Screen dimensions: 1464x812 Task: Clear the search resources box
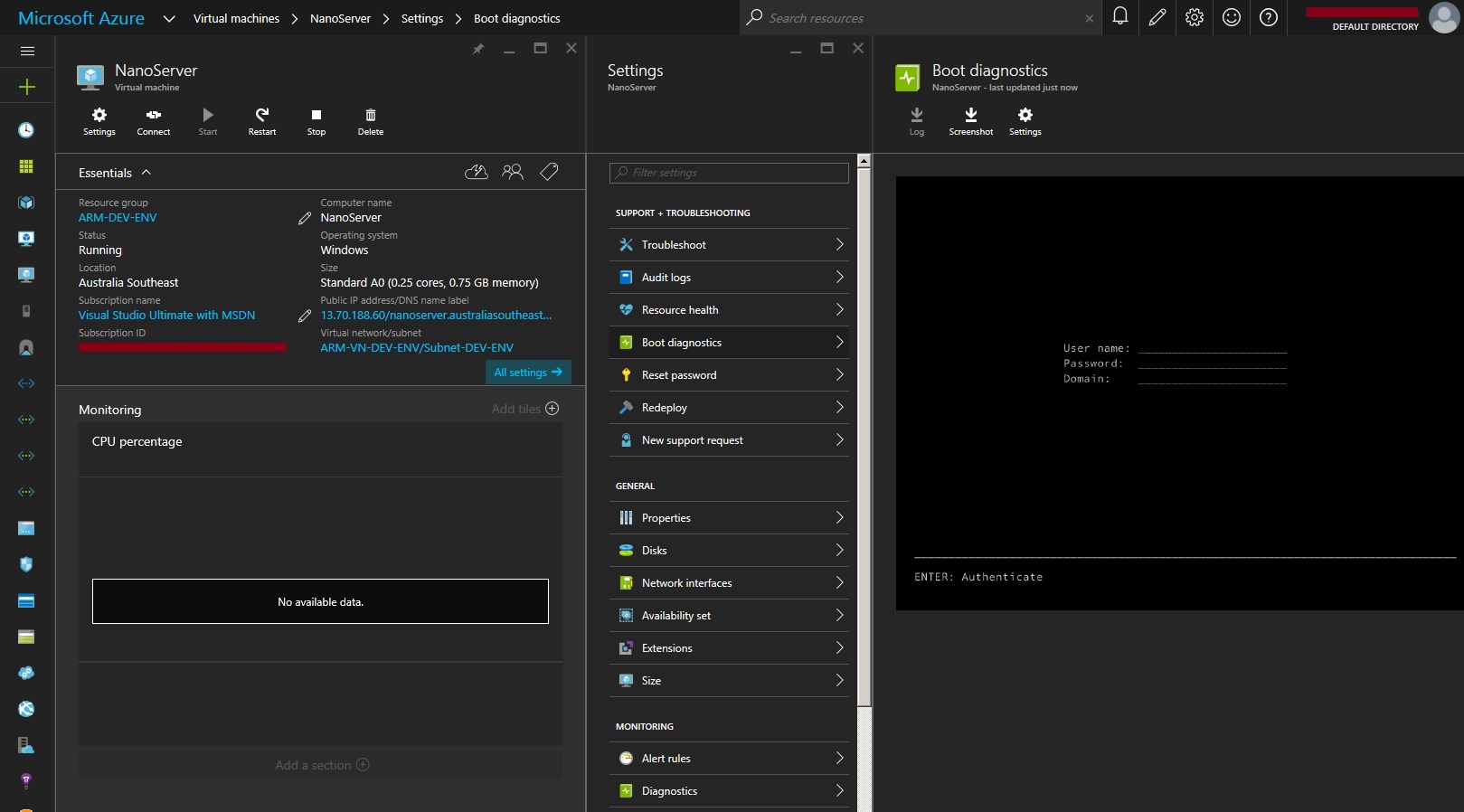pyautogui.click(x=1090, y=18)
